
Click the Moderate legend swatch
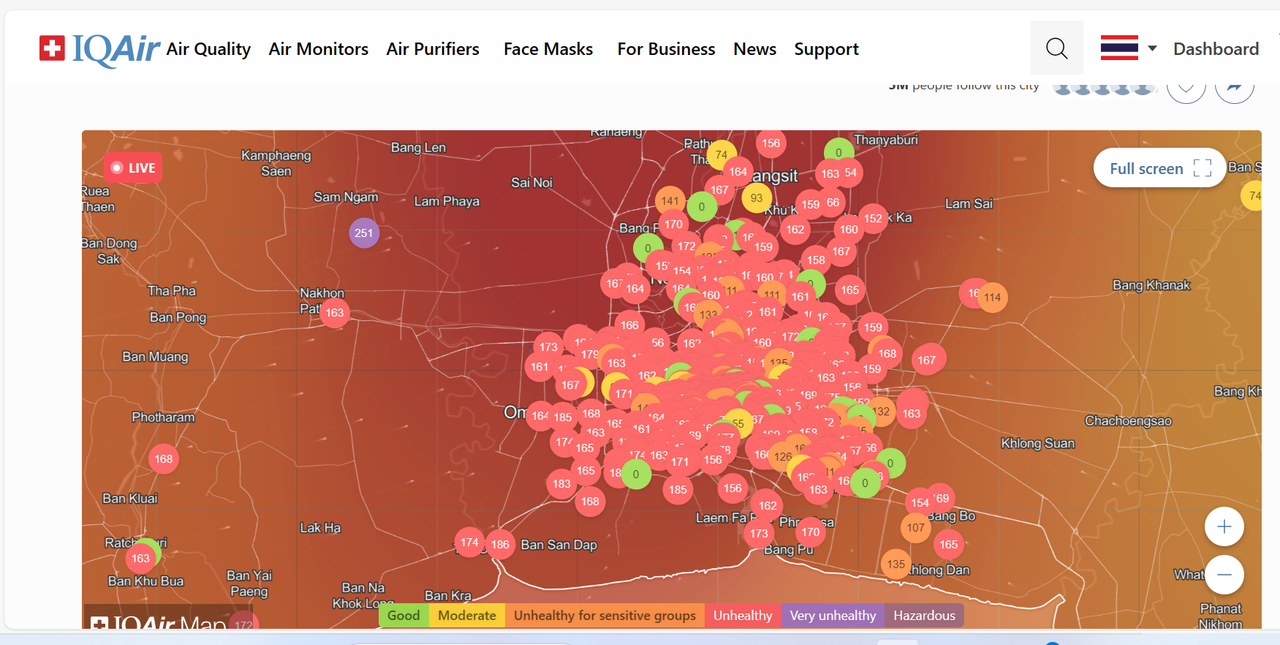(x=467, y=615)
